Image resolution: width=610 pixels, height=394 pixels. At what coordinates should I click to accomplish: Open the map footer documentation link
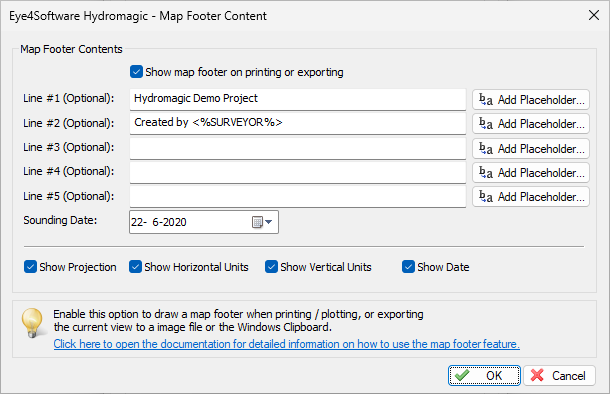[x=287, y=344]
